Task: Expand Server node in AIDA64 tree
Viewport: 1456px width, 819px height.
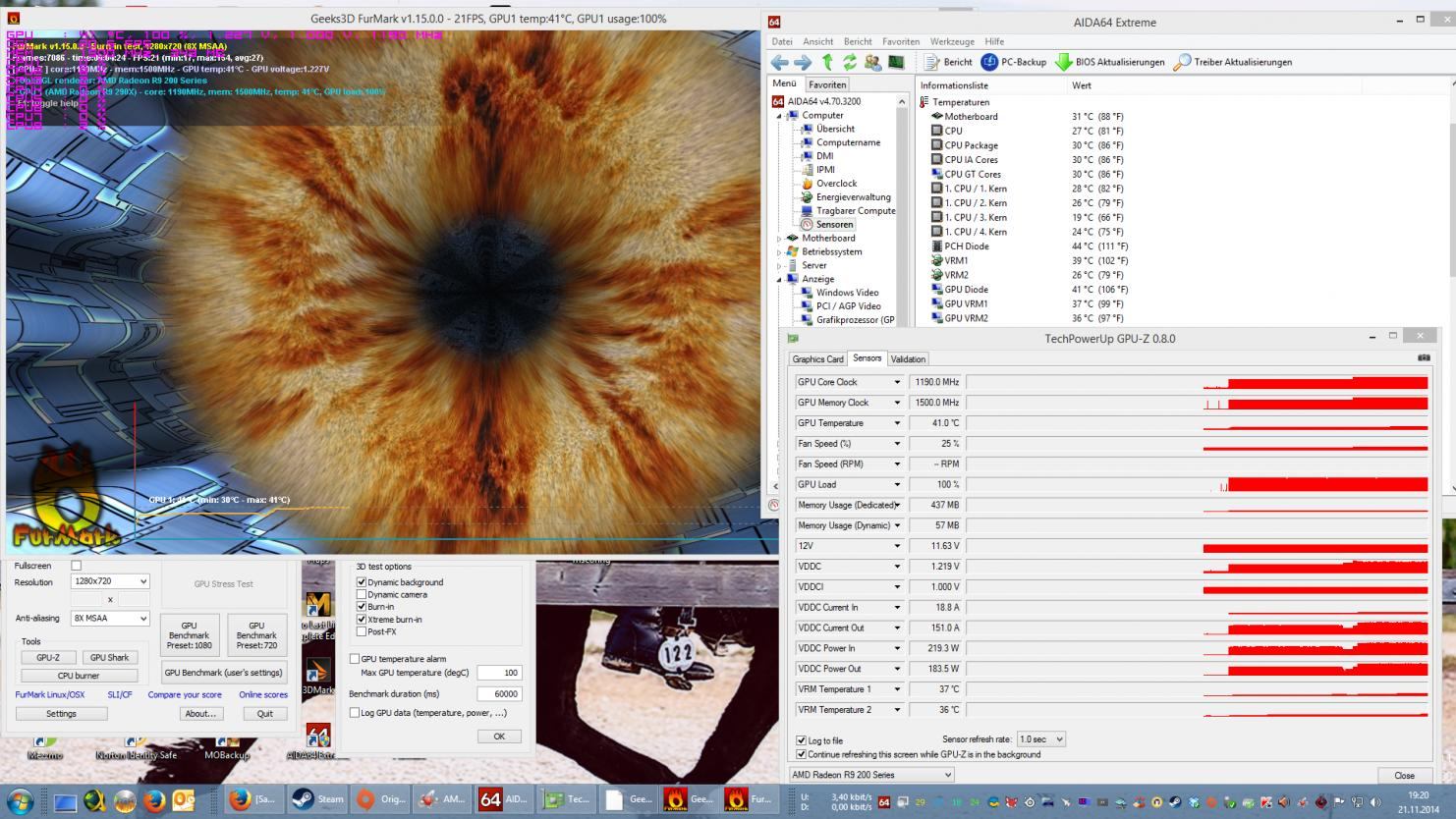Action: coord(779,266)
